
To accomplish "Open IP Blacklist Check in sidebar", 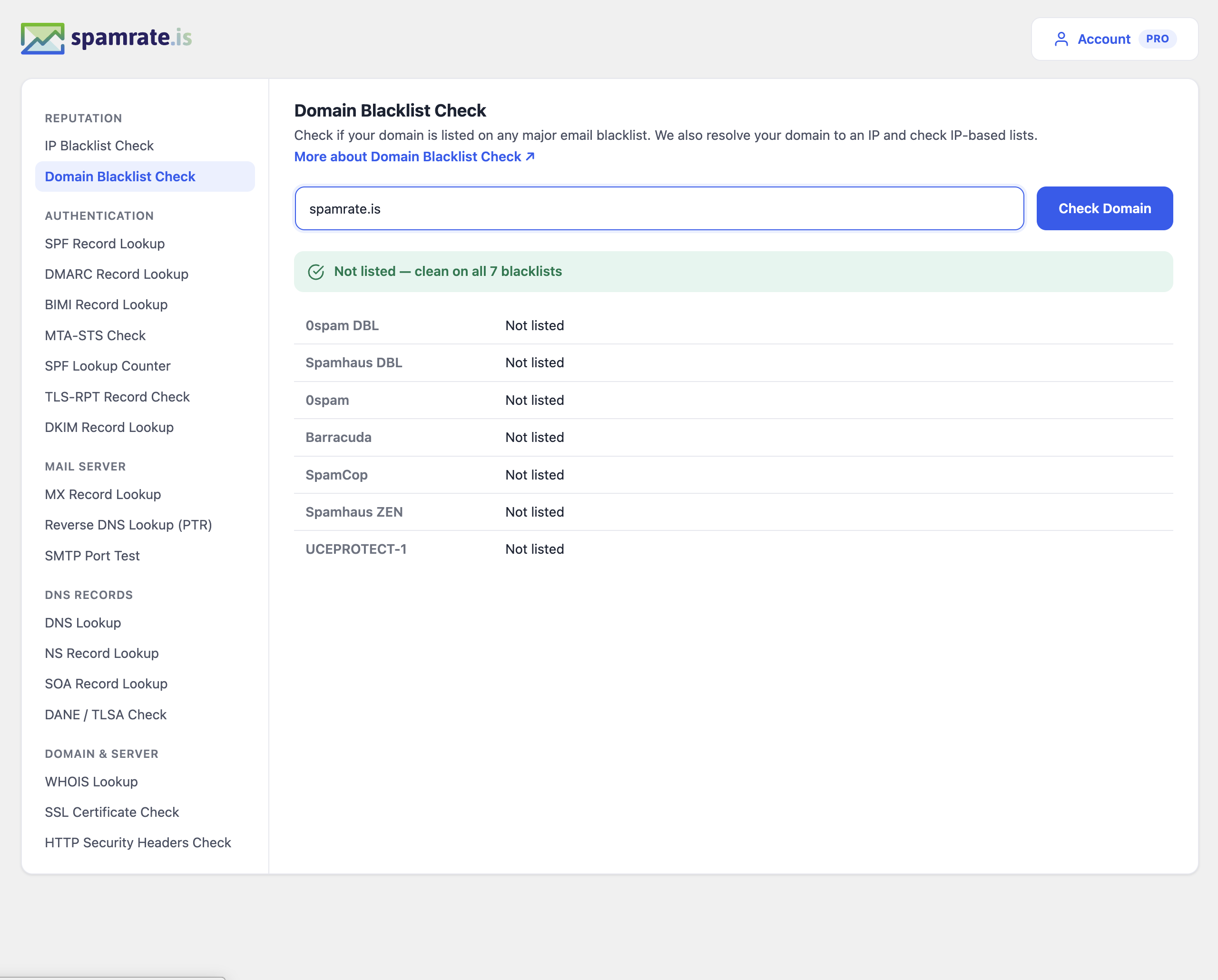I will 99,146.
